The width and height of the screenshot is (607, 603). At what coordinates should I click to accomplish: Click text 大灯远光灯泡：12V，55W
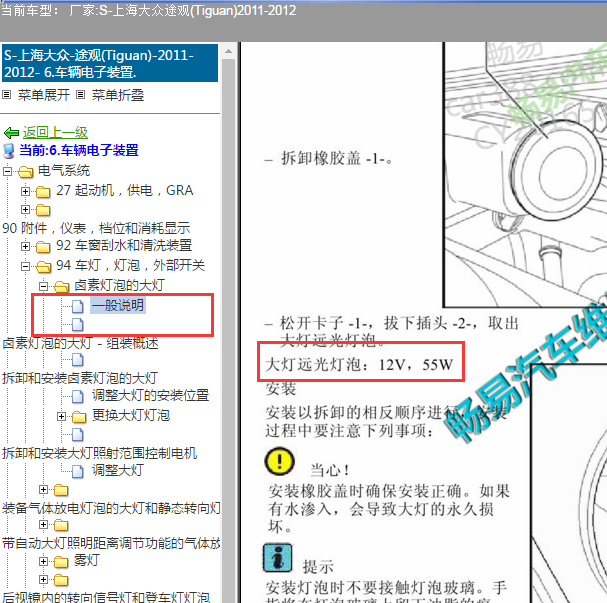[x=359, y=364]
